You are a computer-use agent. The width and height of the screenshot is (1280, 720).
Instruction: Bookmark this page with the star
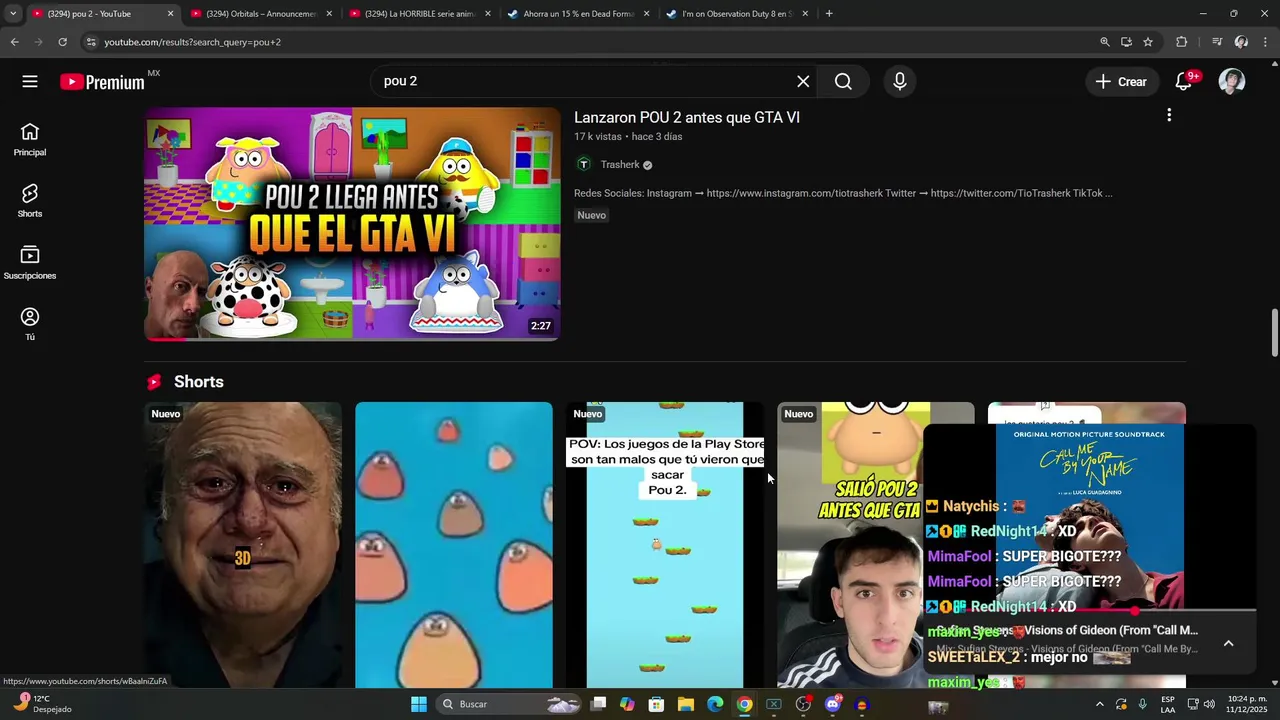point(1148,42)
